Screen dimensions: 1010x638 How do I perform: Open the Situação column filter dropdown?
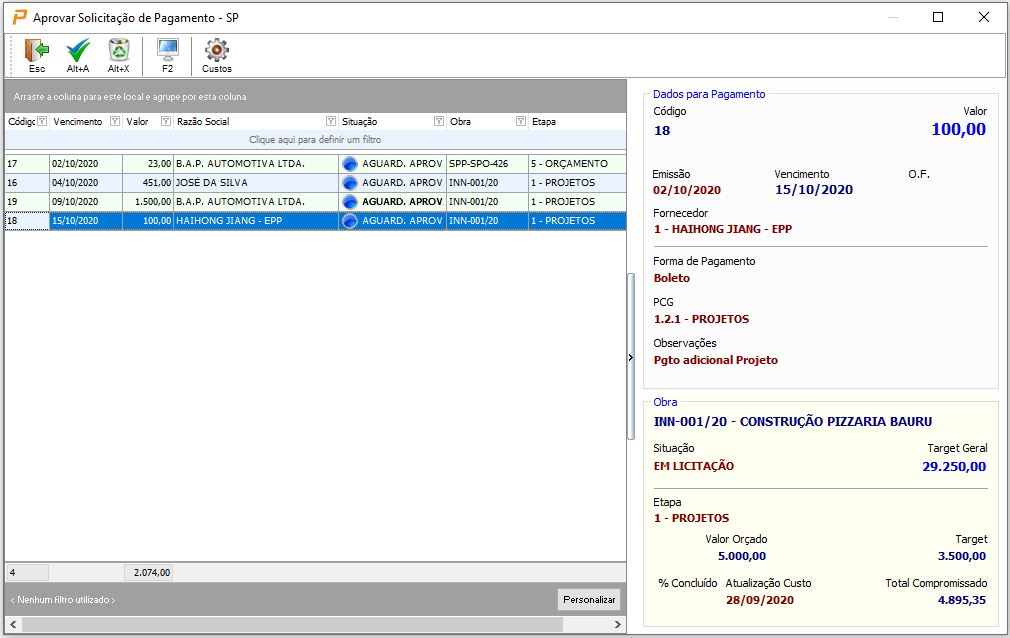[x=439, y=121]
